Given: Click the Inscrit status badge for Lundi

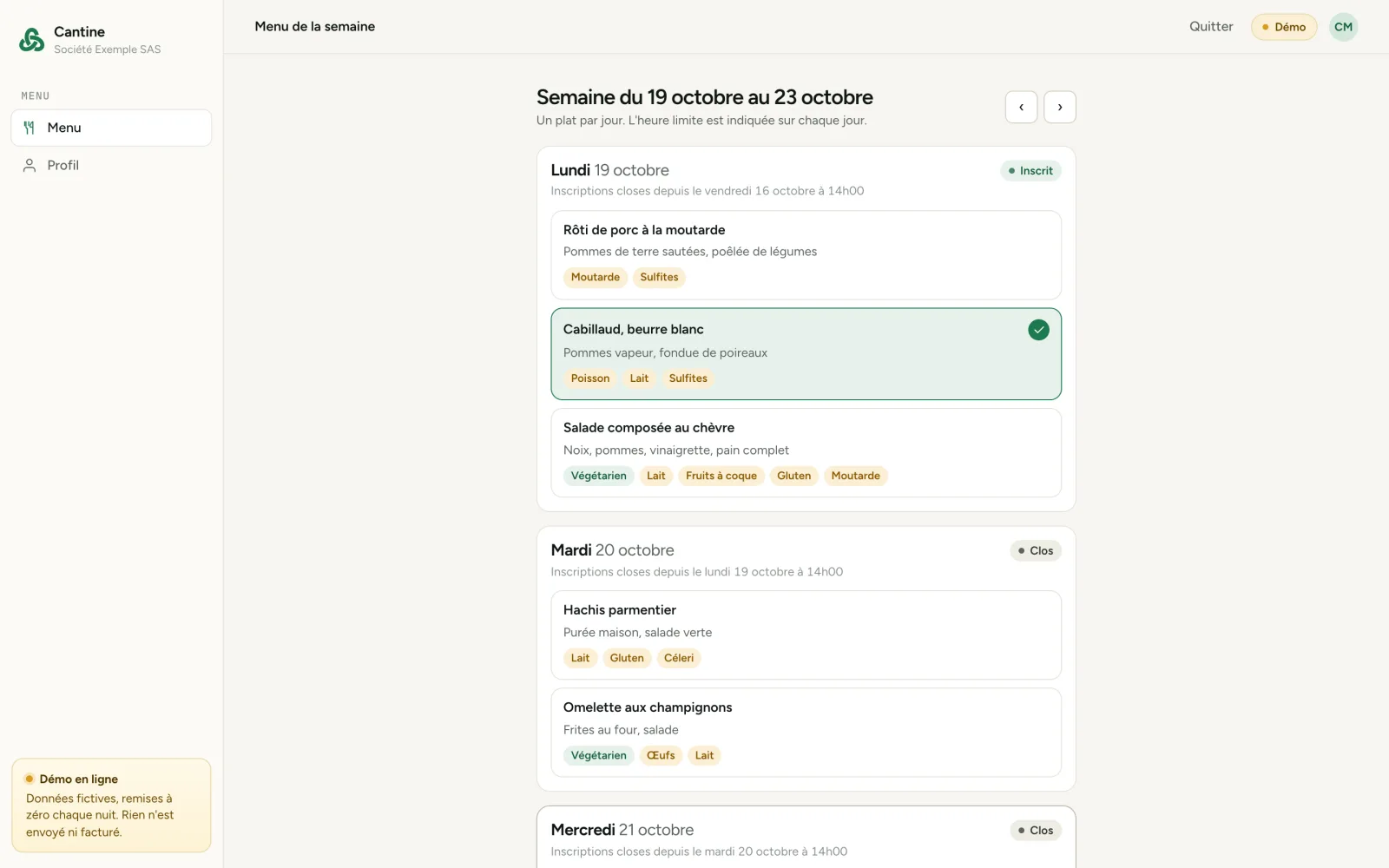Looking at the screenshot, I should [x=1030, y=171].
